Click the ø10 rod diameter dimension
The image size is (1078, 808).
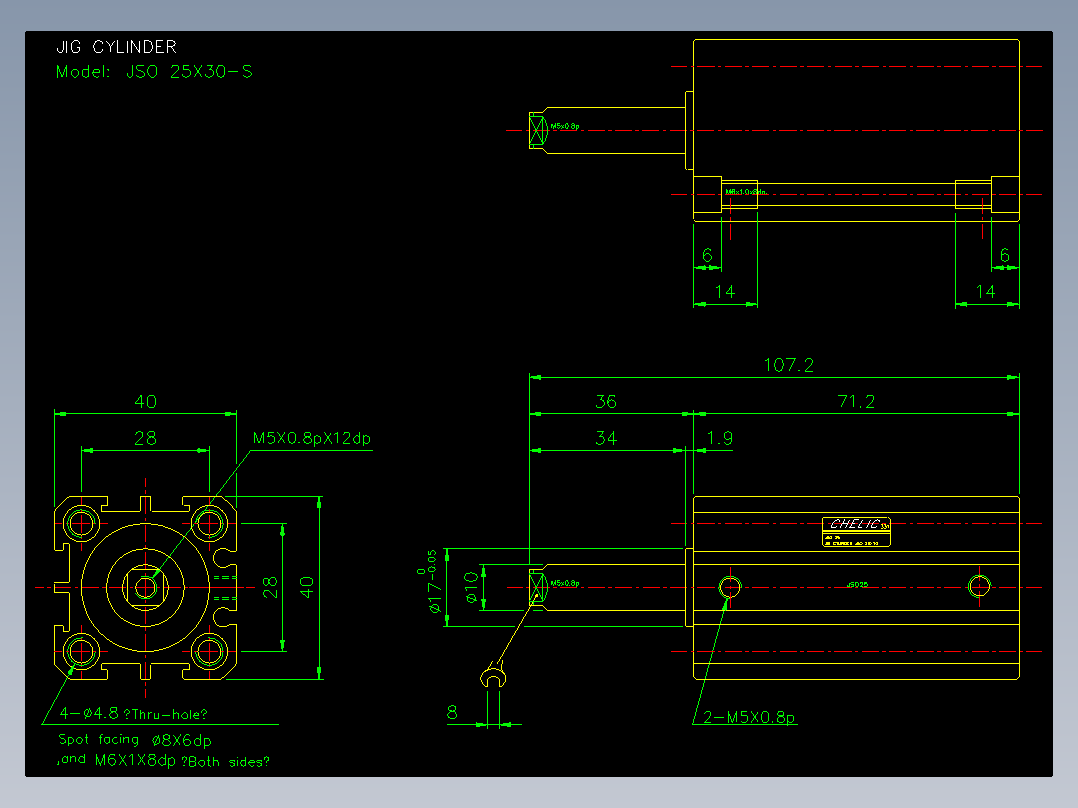[x=472, y=587]
